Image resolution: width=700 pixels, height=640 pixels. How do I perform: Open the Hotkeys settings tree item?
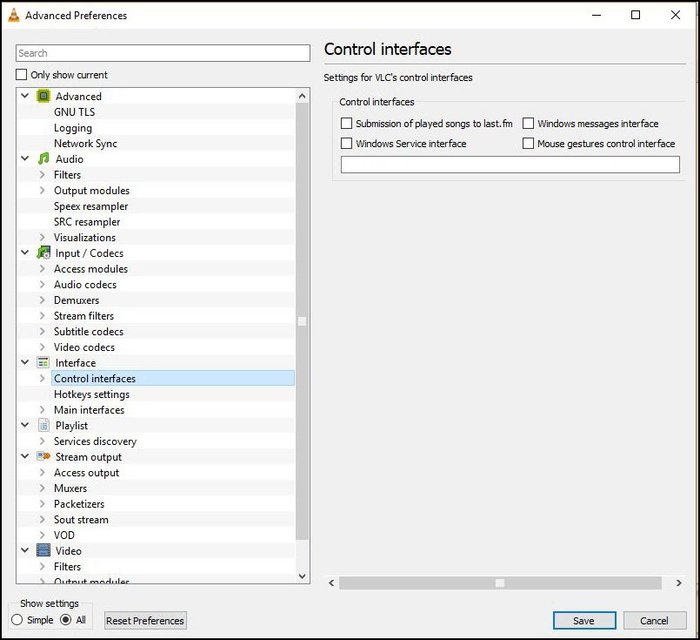92,394
